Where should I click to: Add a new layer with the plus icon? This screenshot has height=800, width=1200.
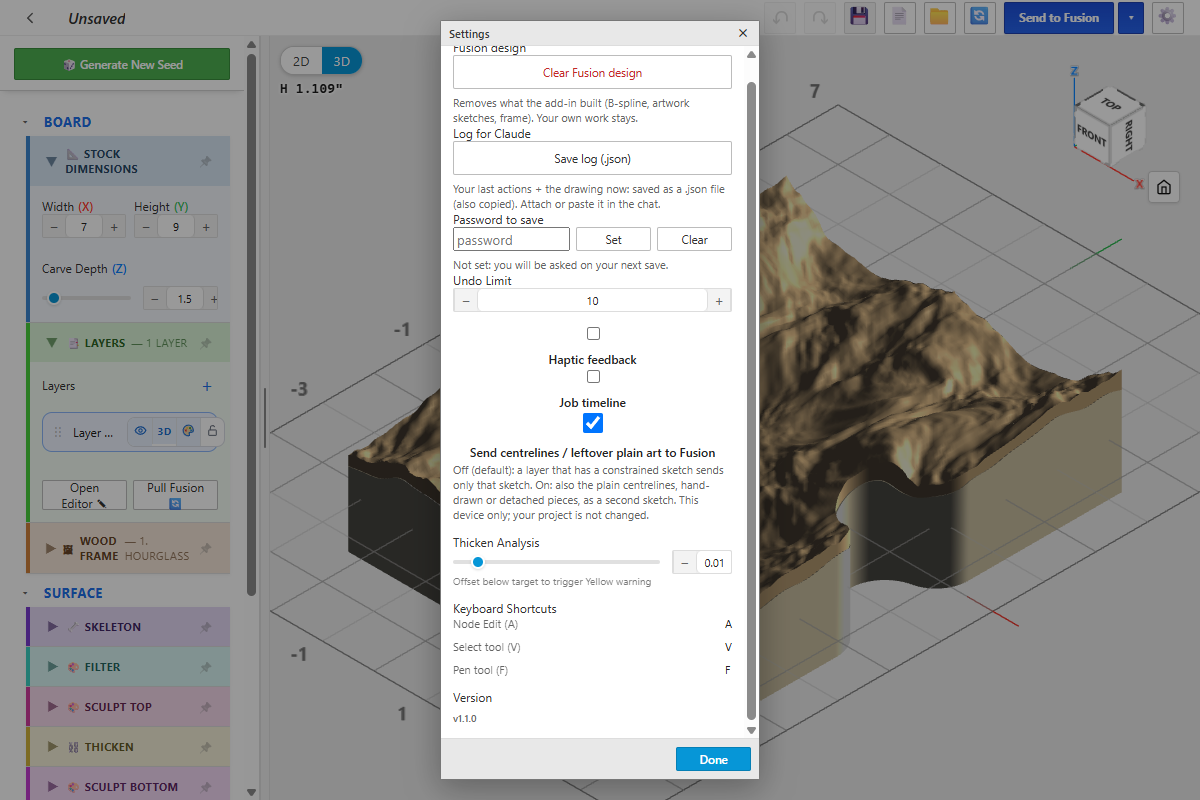(207, 386)
